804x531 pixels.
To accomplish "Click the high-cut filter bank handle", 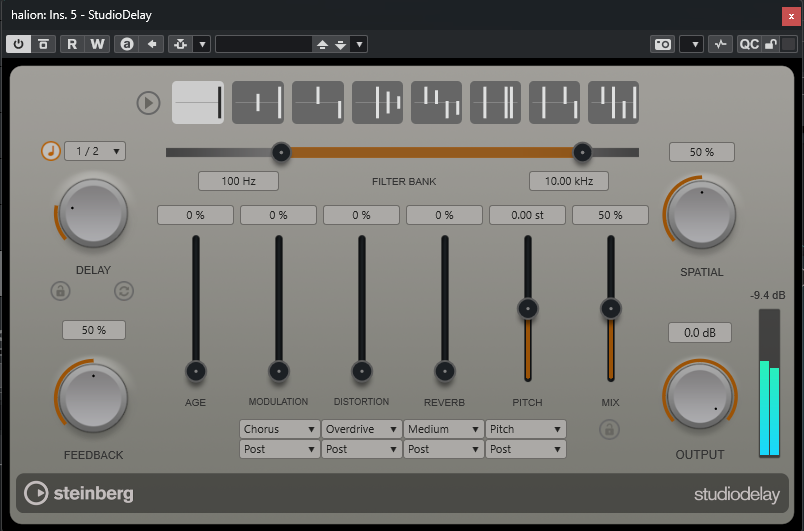I will 582,152.
